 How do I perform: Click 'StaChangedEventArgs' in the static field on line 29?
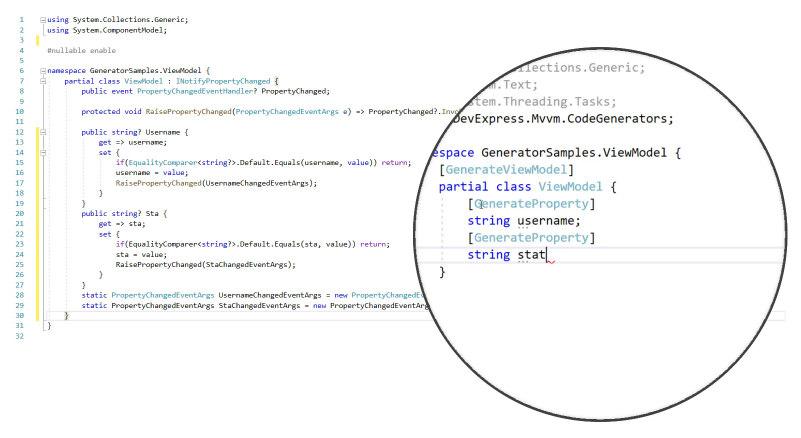pyautogui.click(x=259, y=306)
